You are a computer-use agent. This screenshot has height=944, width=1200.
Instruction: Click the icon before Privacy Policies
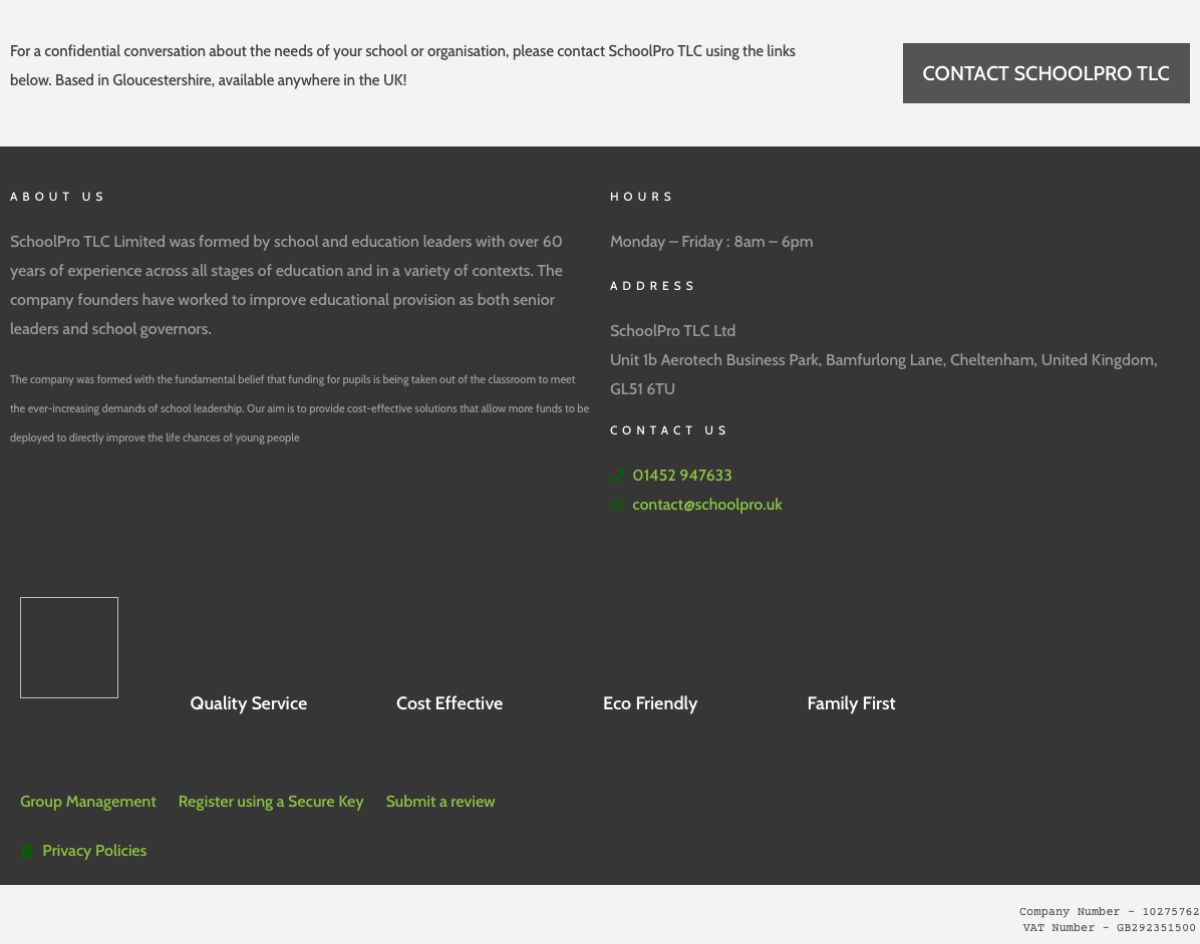coord(27,851)
